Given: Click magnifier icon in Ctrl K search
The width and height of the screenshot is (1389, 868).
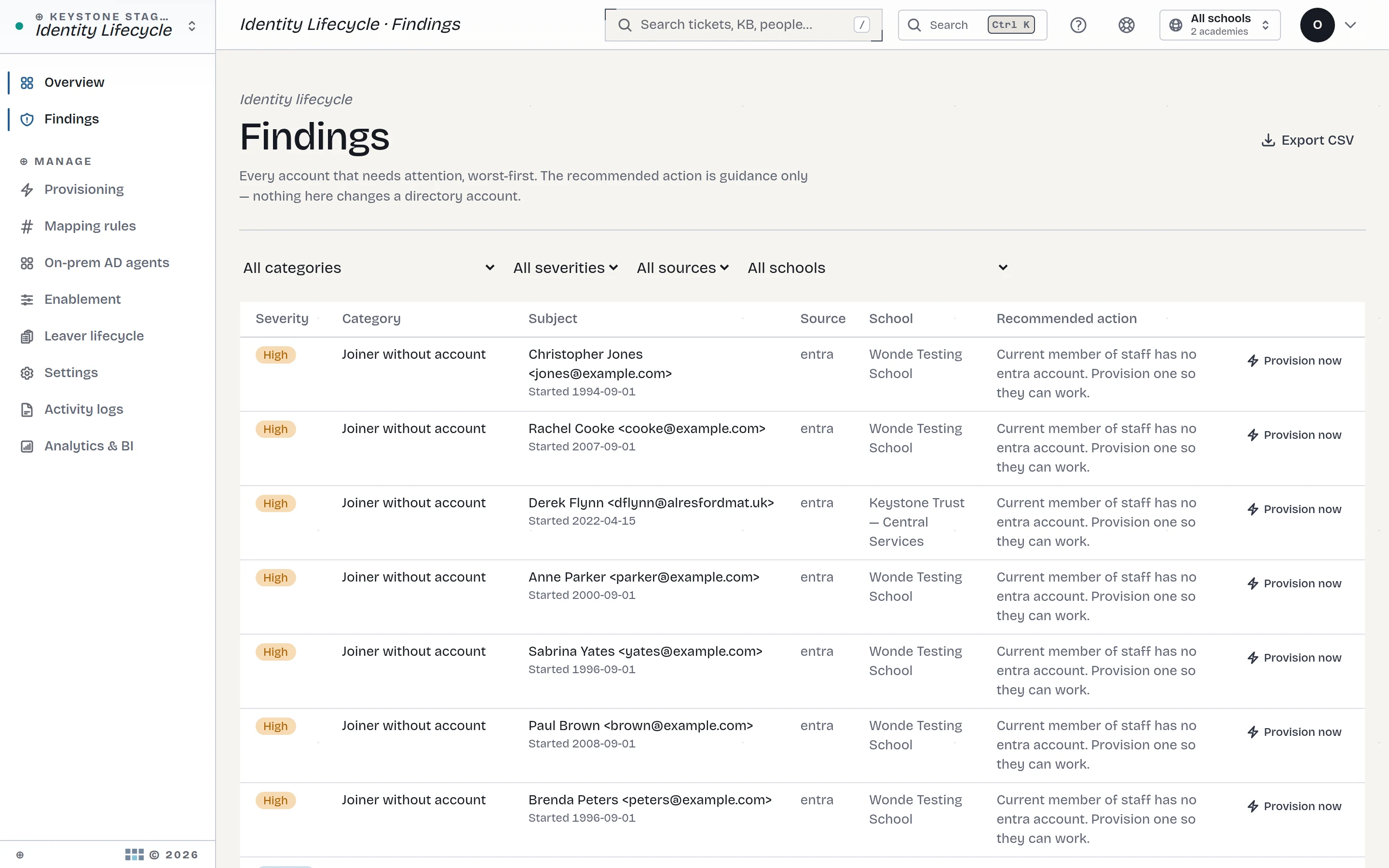Looking at the screenshot, I should [x=914, y=25].
